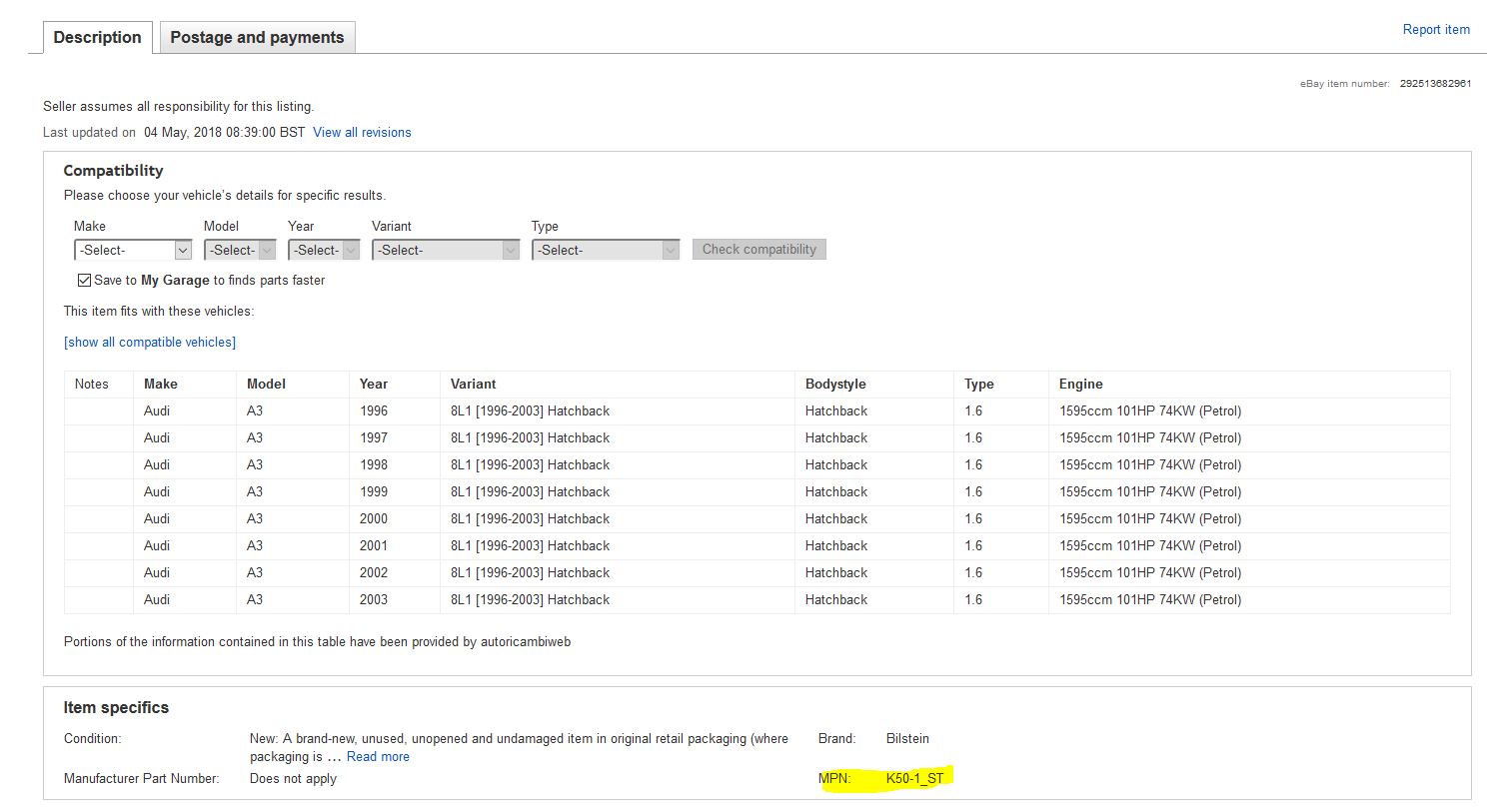Toggle Save to My Garage checkbox

[85, 281]
